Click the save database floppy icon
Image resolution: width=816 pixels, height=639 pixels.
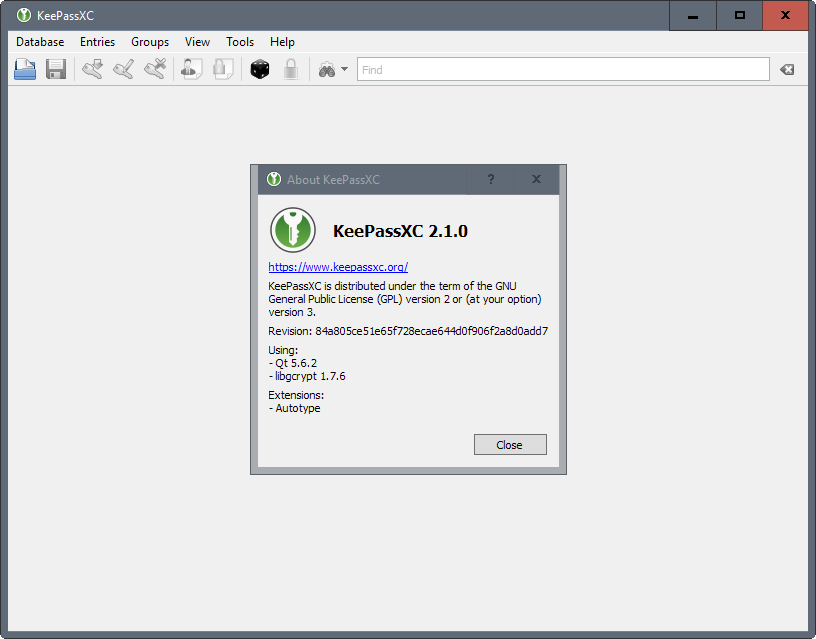[x=56, y=69]
